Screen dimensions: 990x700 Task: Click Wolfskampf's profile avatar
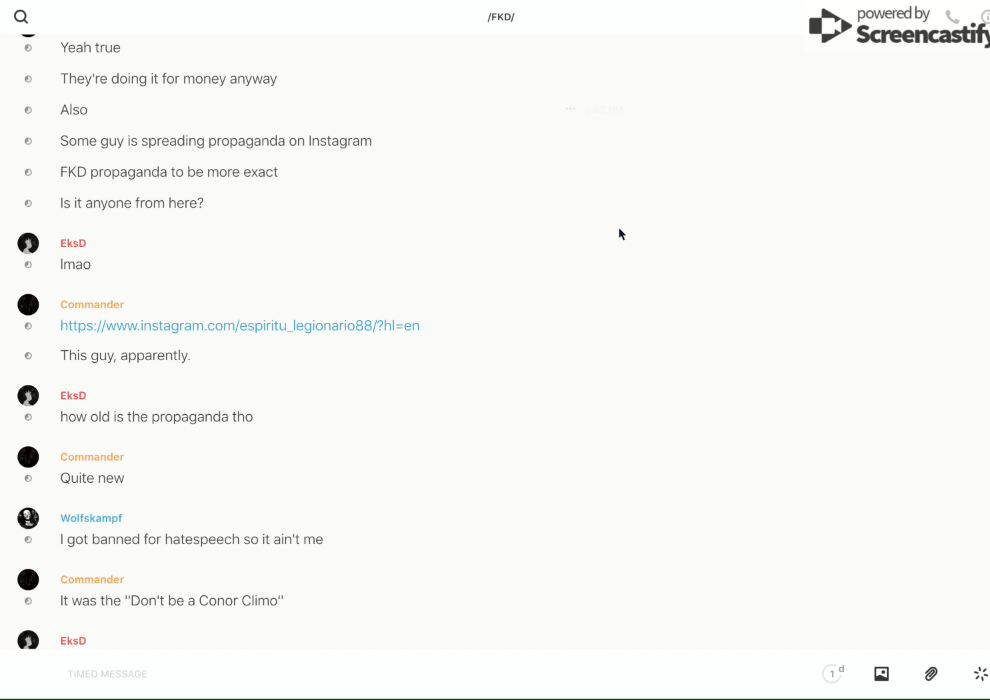coord(28,518)
